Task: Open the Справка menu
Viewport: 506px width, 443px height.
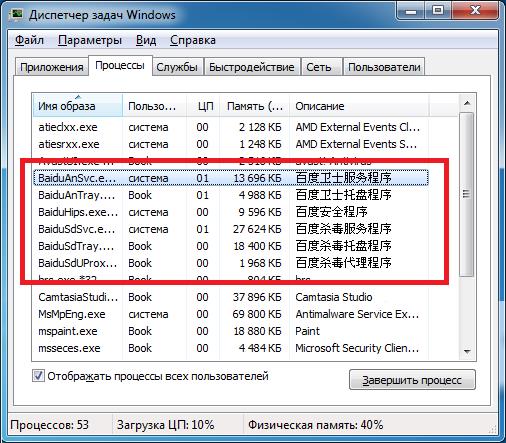Action: coord(193,40)
